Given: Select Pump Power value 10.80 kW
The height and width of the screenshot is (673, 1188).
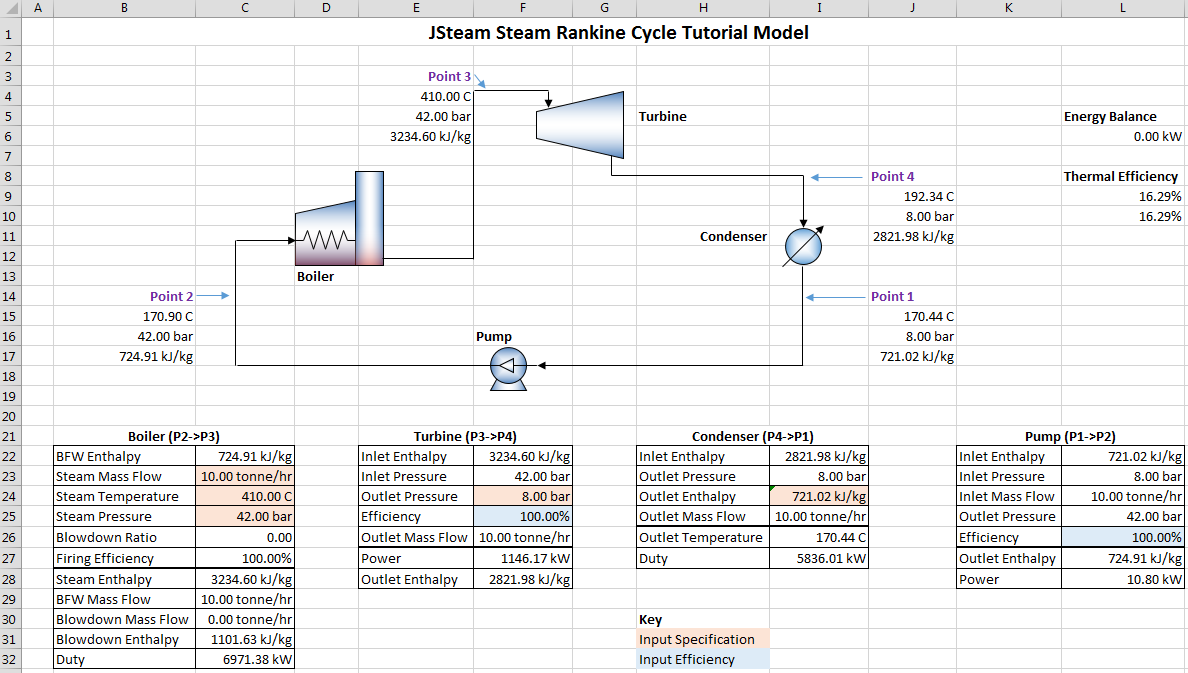Looking at the screenshot, I should tap(1122, 579).
